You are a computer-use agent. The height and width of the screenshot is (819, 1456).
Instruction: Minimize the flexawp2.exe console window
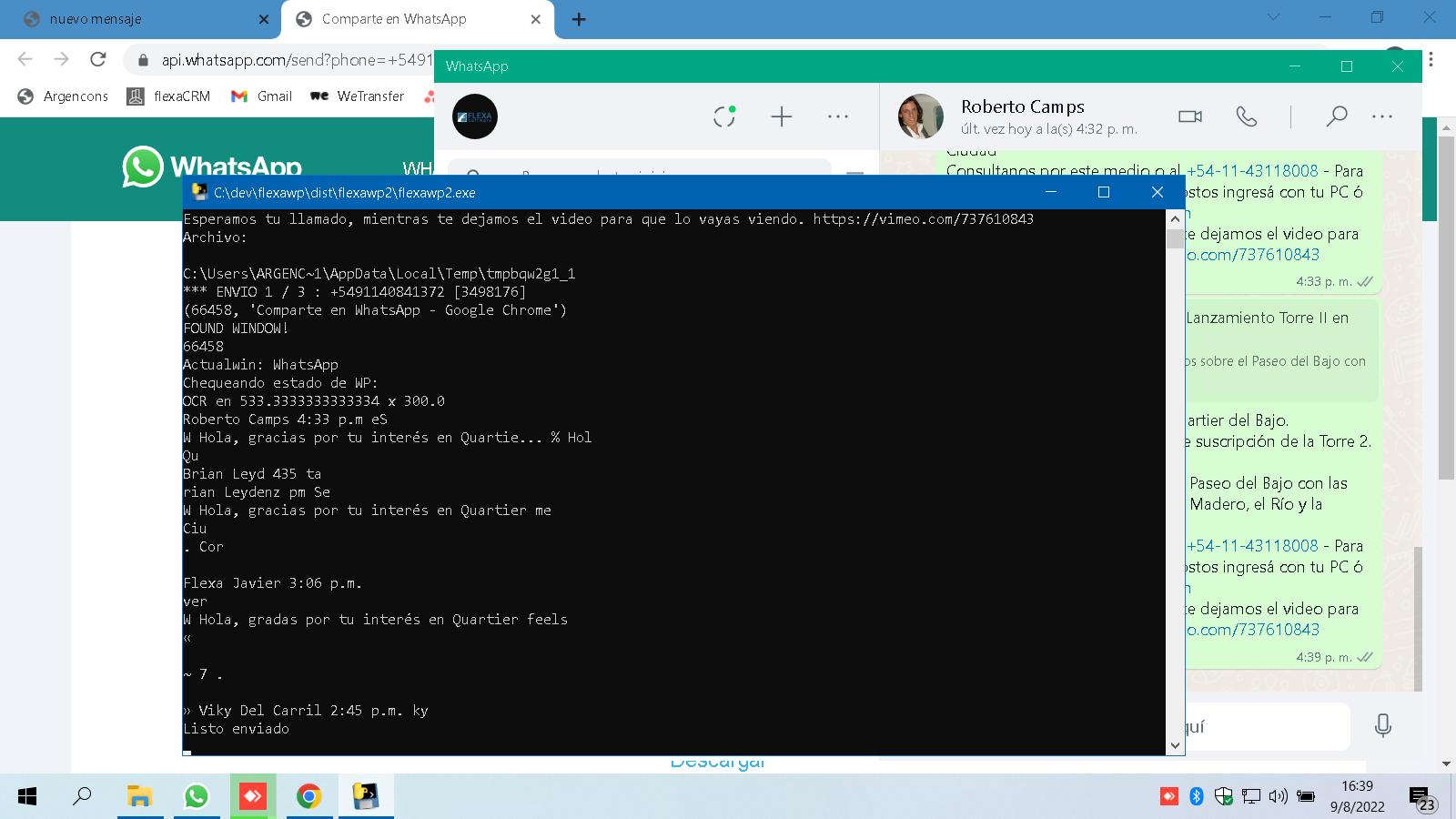(x=1051, y=192)
